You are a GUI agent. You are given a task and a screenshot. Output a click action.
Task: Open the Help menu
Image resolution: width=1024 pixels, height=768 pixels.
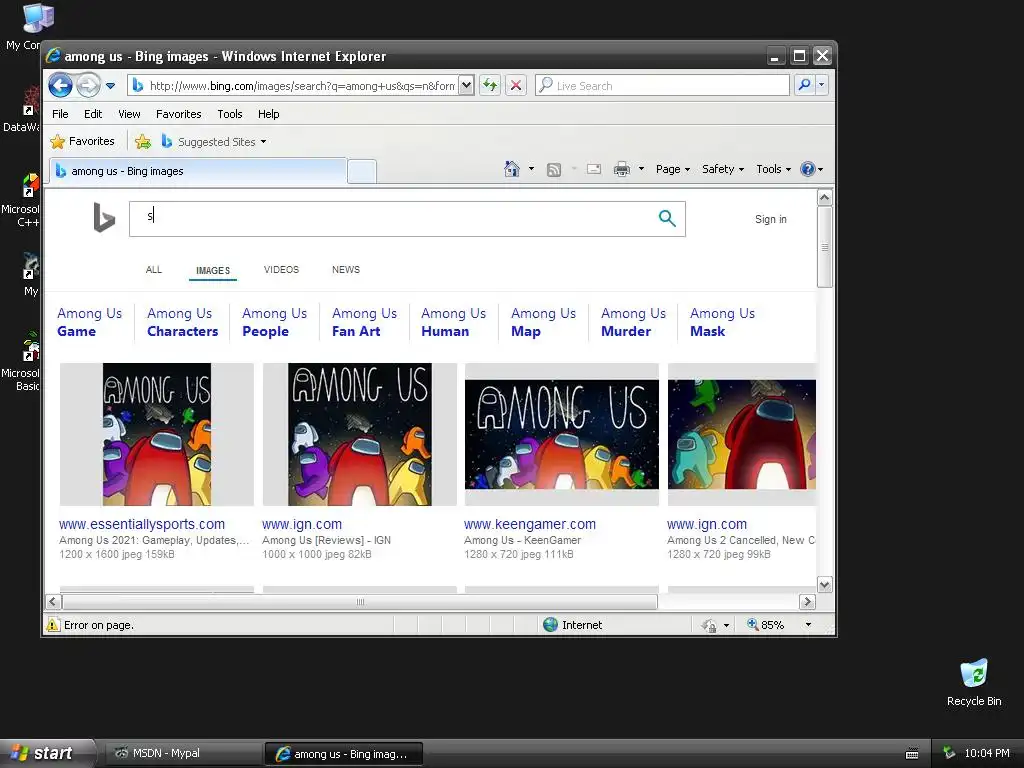point(268,114)
